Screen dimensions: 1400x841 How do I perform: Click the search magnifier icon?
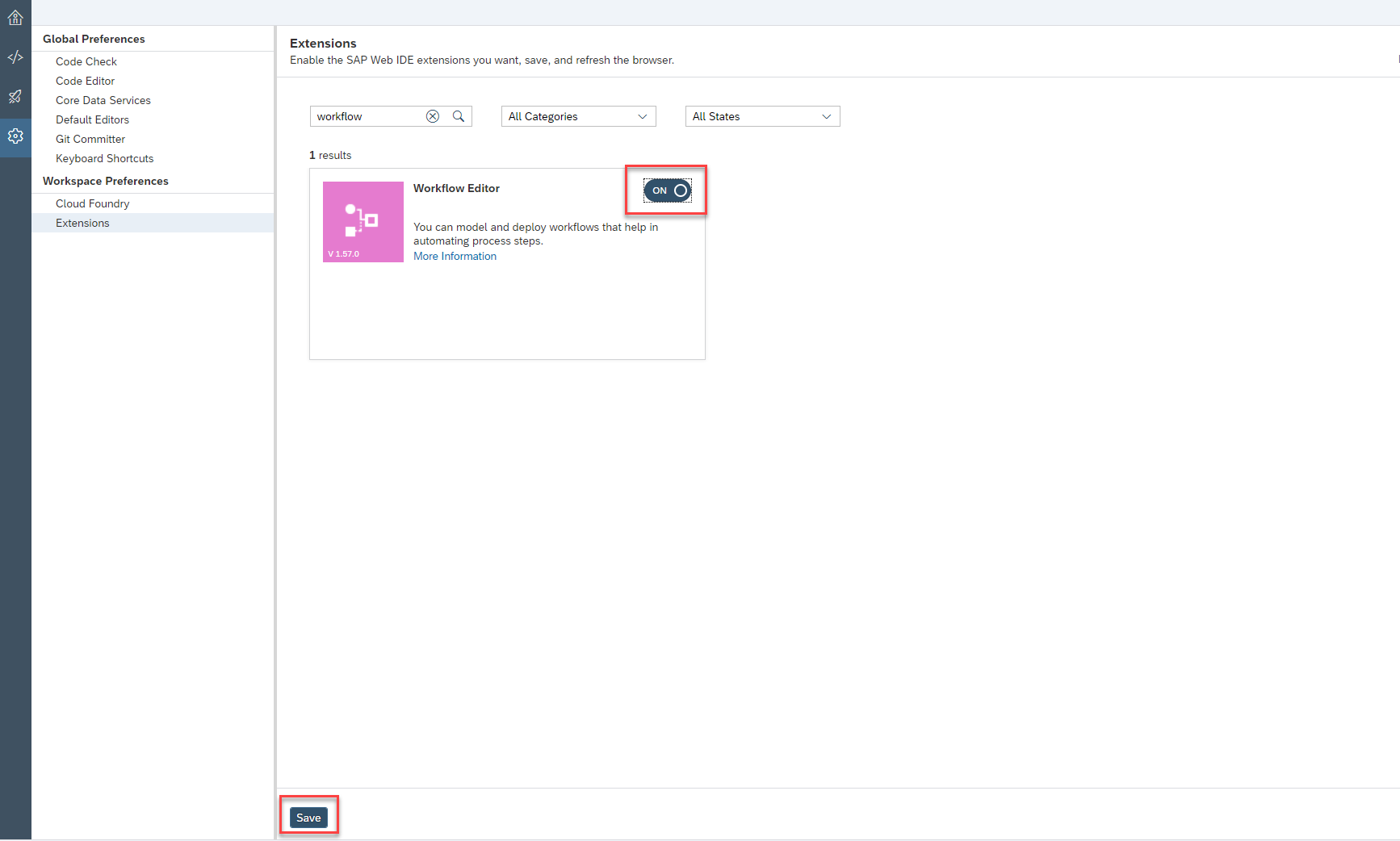click(459, 116)
